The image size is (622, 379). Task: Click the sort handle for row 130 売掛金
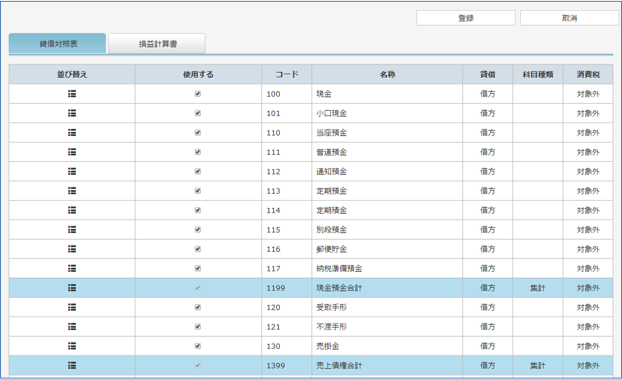tap(72, 346)
